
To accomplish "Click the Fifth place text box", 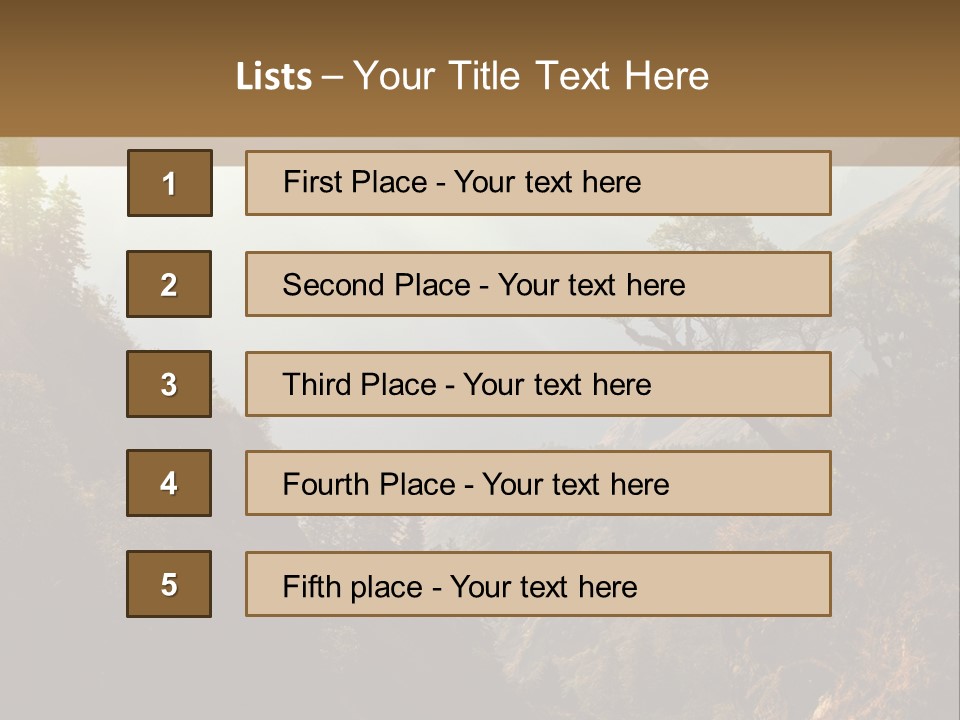I will (538, 584).
